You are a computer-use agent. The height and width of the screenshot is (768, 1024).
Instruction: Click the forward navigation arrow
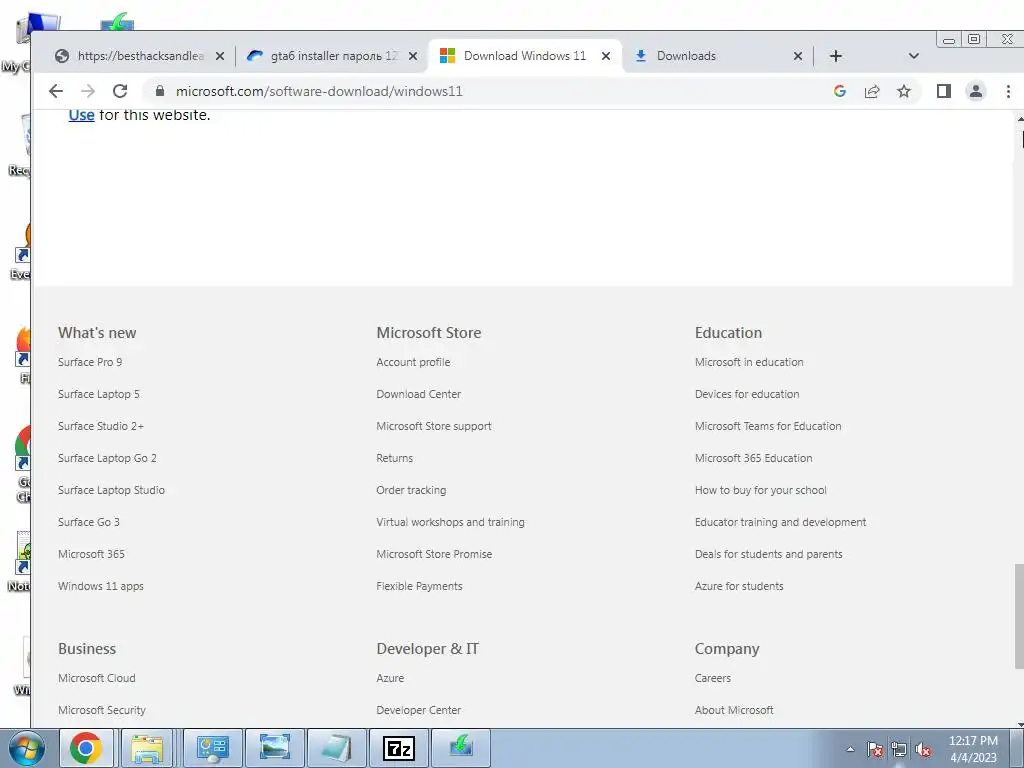88,91
